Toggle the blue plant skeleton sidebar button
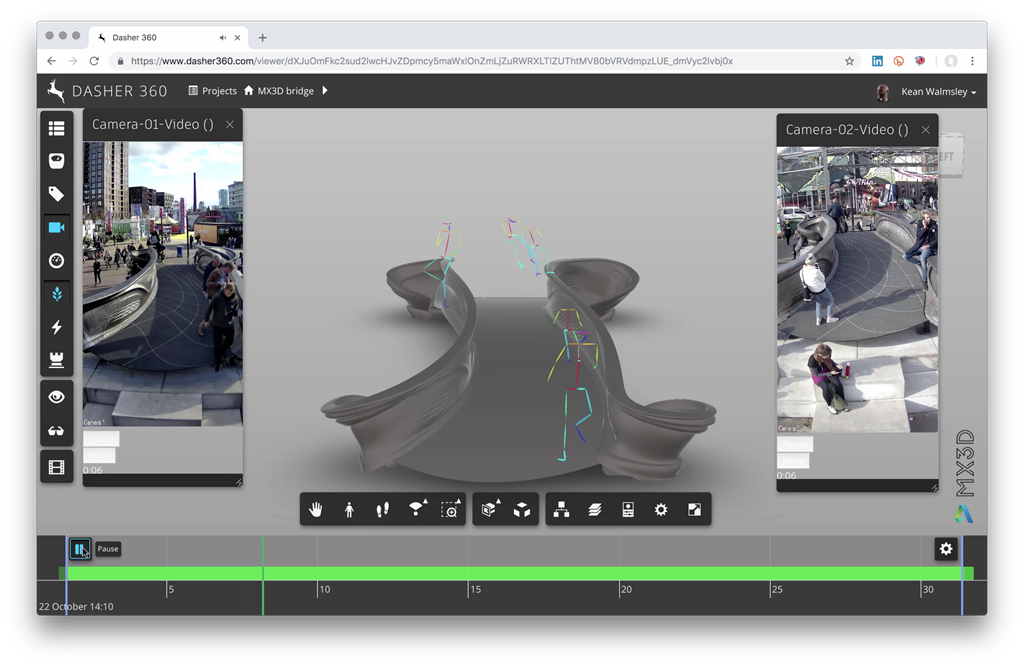 click(56, 294)
